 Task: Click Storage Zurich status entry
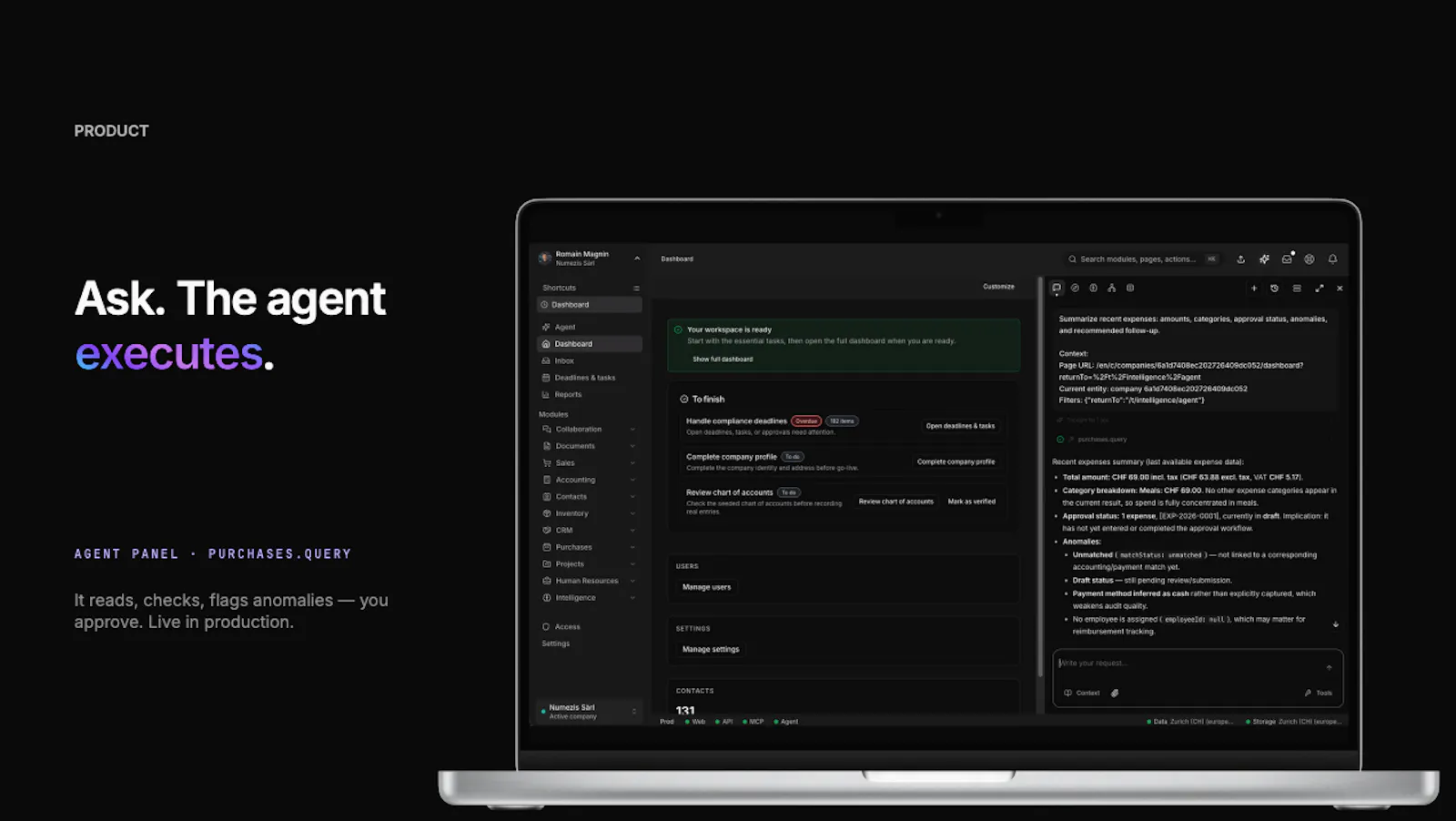point(1293,722)
